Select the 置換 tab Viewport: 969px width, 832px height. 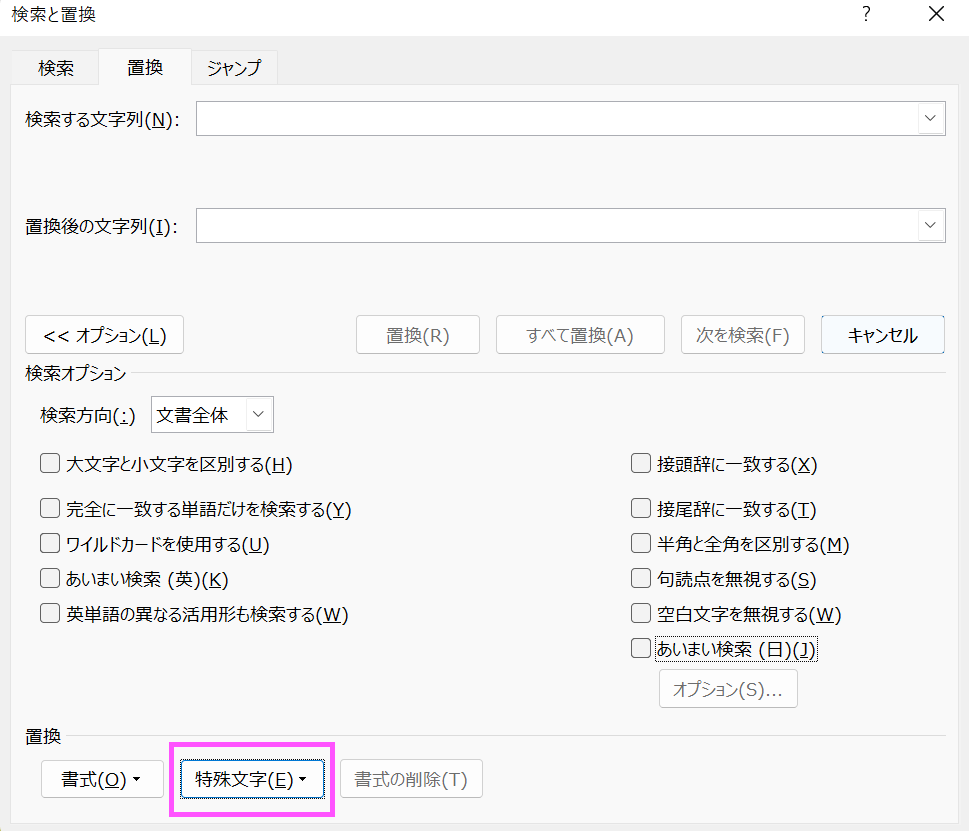point(145,67)
